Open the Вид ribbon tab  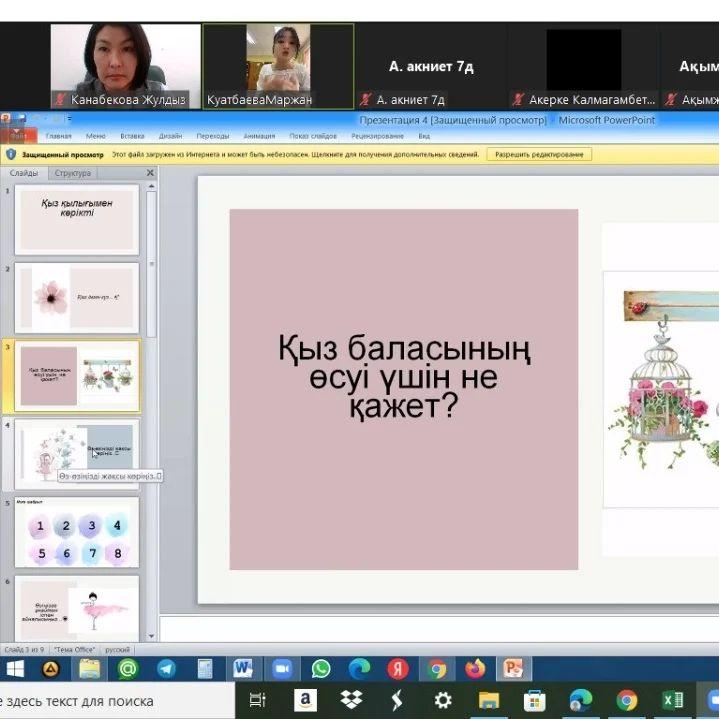pyautogui.click(x=424, y=136)
